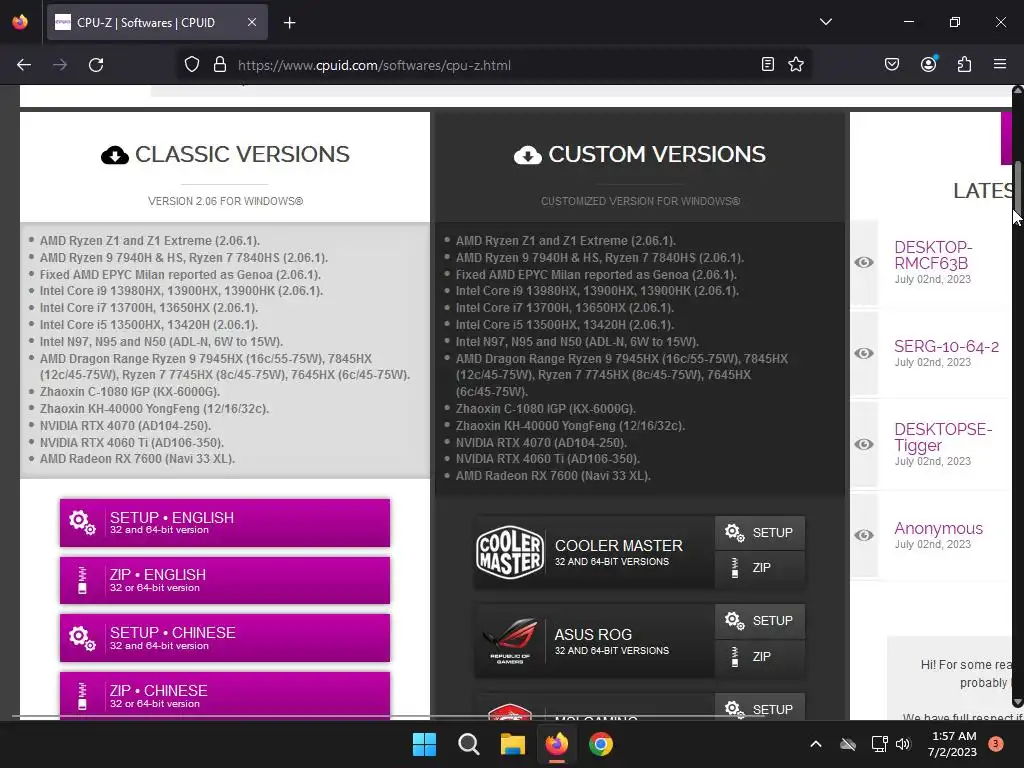The width and height of the screenshot is (1024, 768).
Task: Open the DESKTOP-RMCF63B validation link
Action: click(933, 255)
